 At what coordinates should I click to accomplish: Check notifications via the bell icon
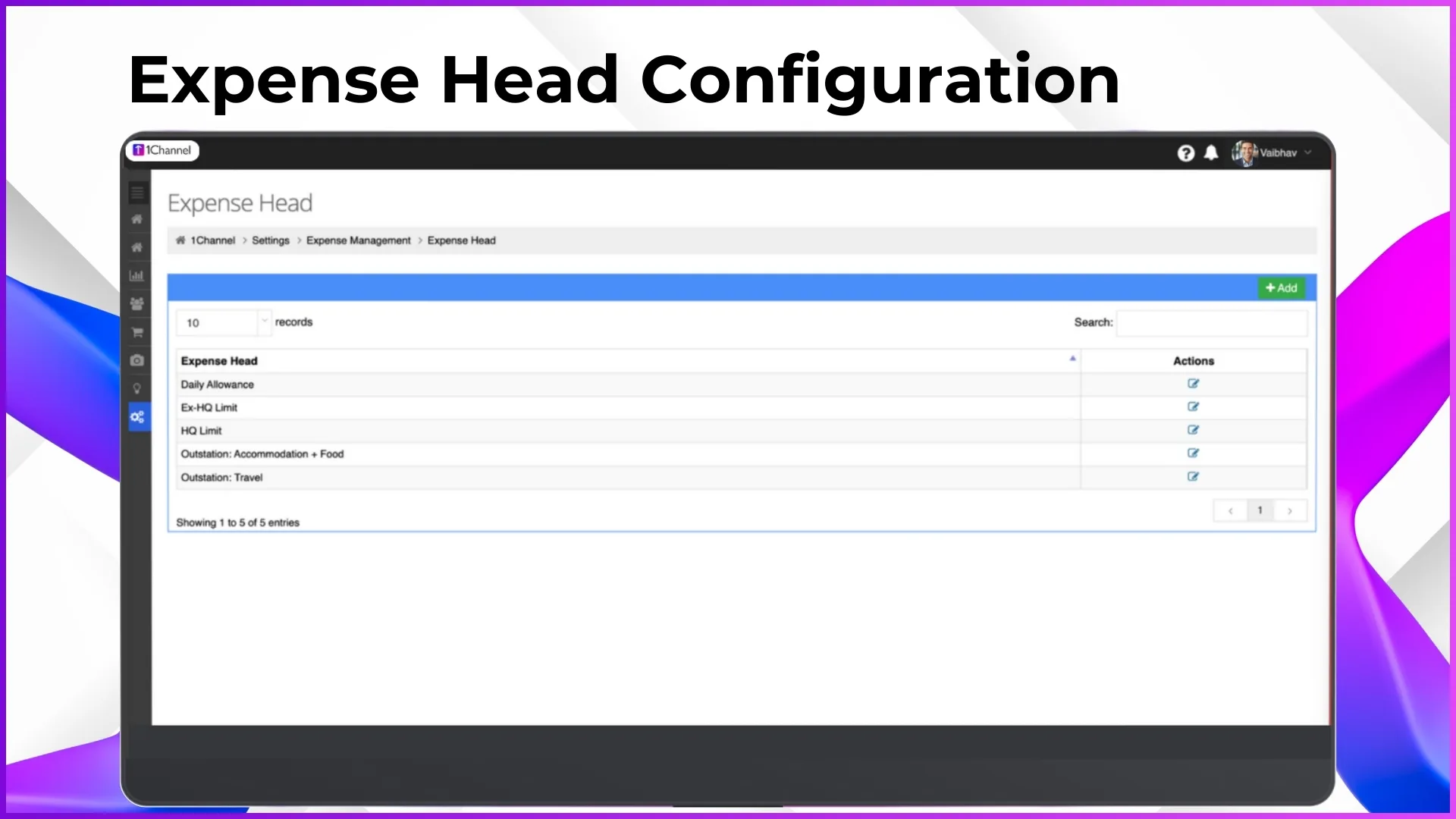[1211, 152]
